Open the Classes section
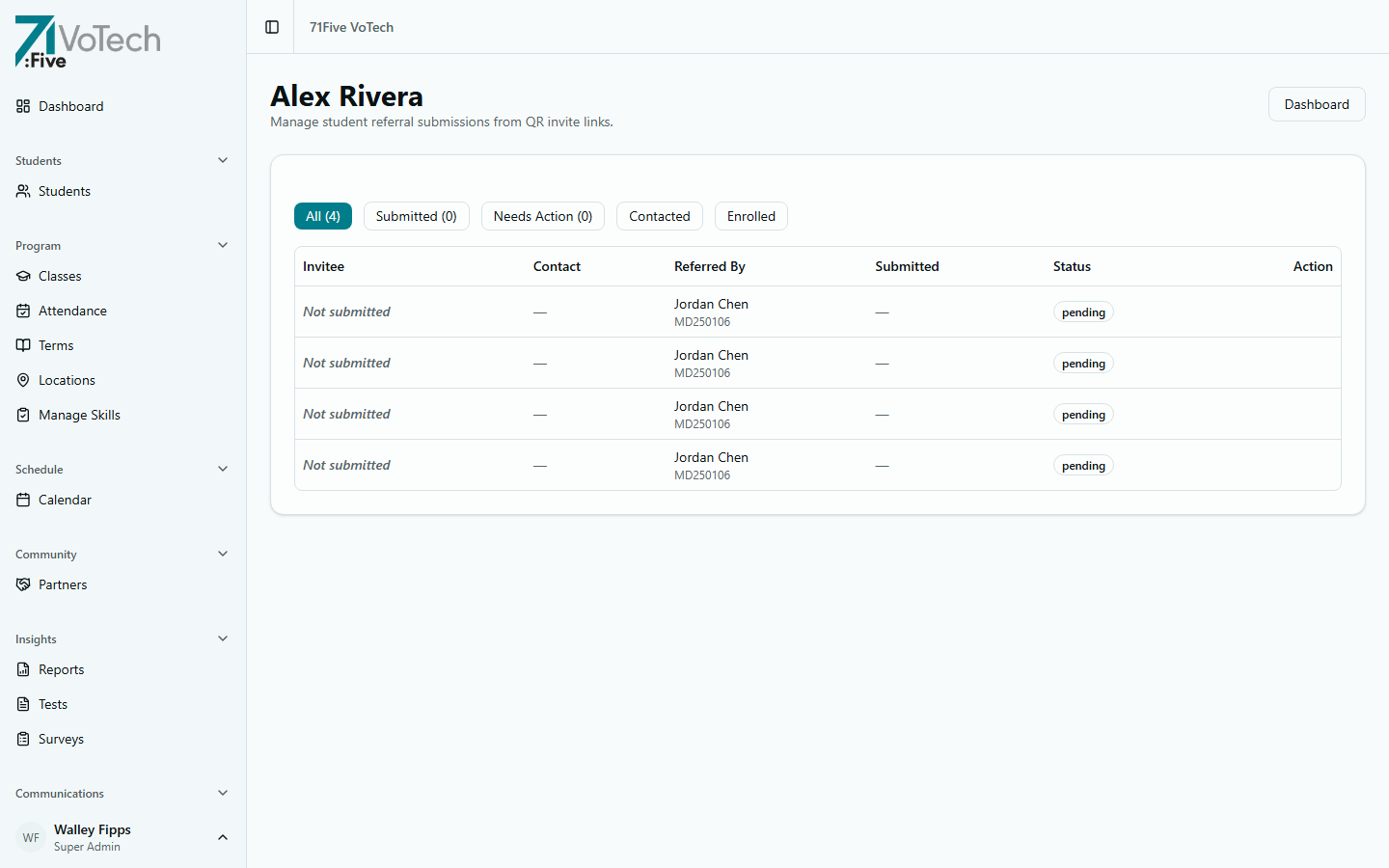This screenshot has height=868, width=1389. pos(23,276)
